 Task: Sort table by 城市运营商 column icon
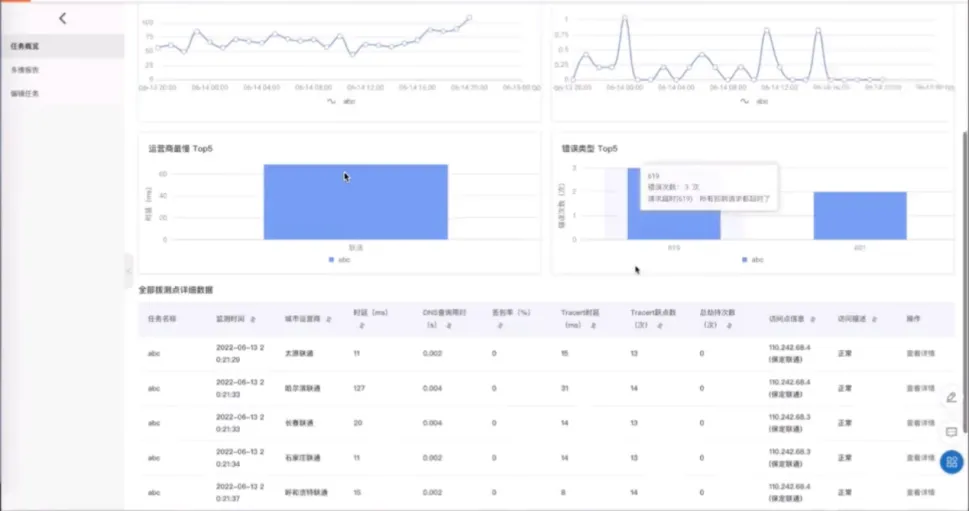point(329,319)
